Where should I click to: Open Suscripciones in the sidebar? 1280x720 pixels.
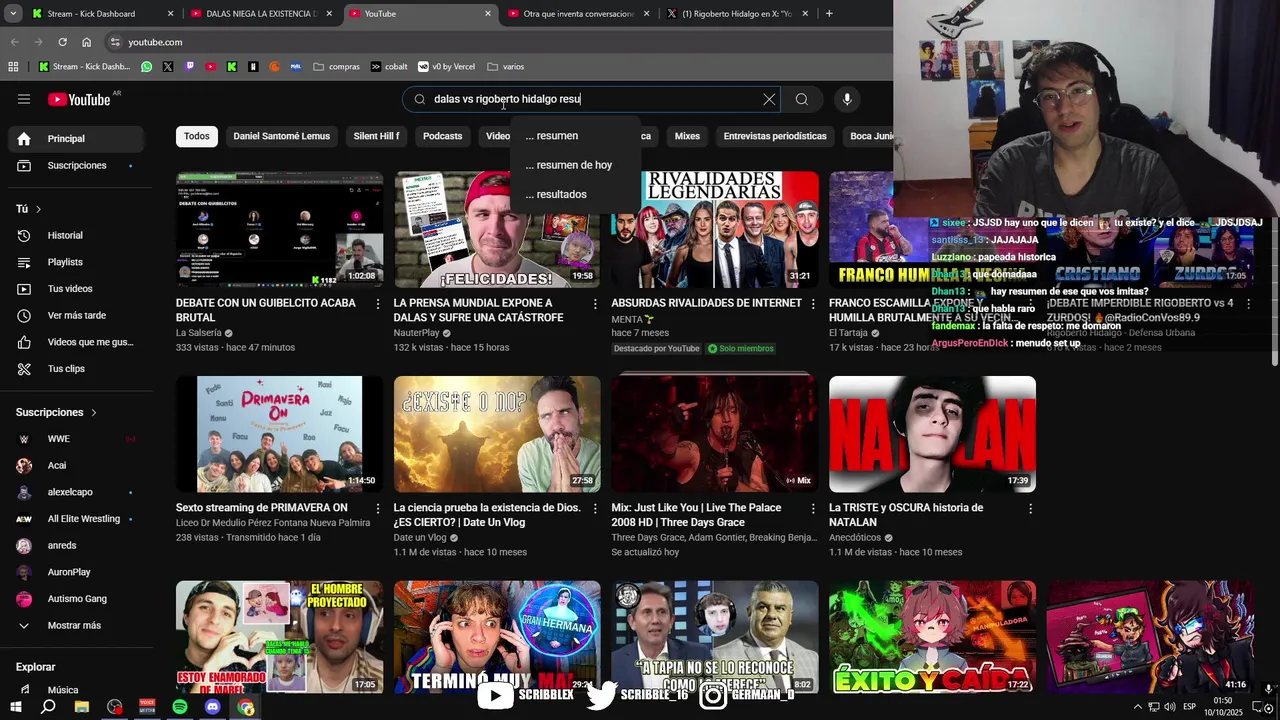click(x=78, y=165)
